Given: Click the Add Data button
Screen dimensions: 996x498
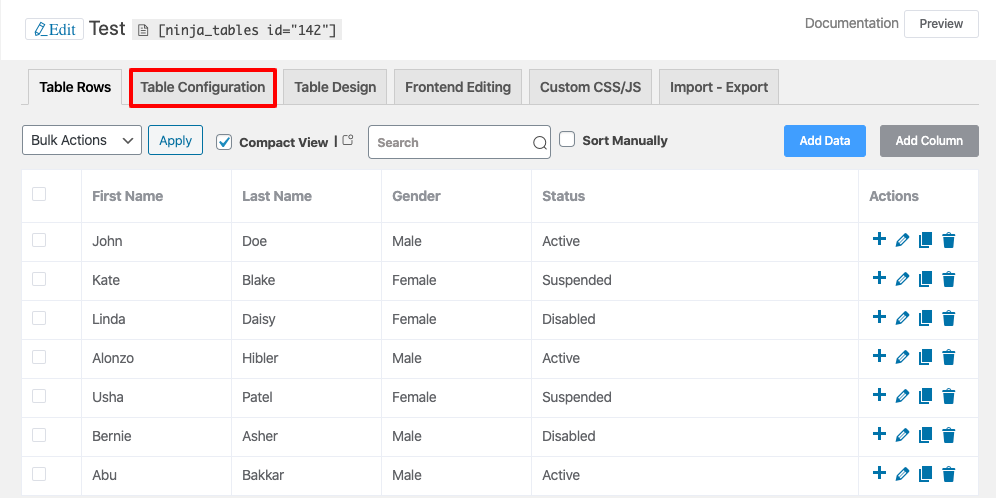Looking at the screenshot, I should click(825, 141).
